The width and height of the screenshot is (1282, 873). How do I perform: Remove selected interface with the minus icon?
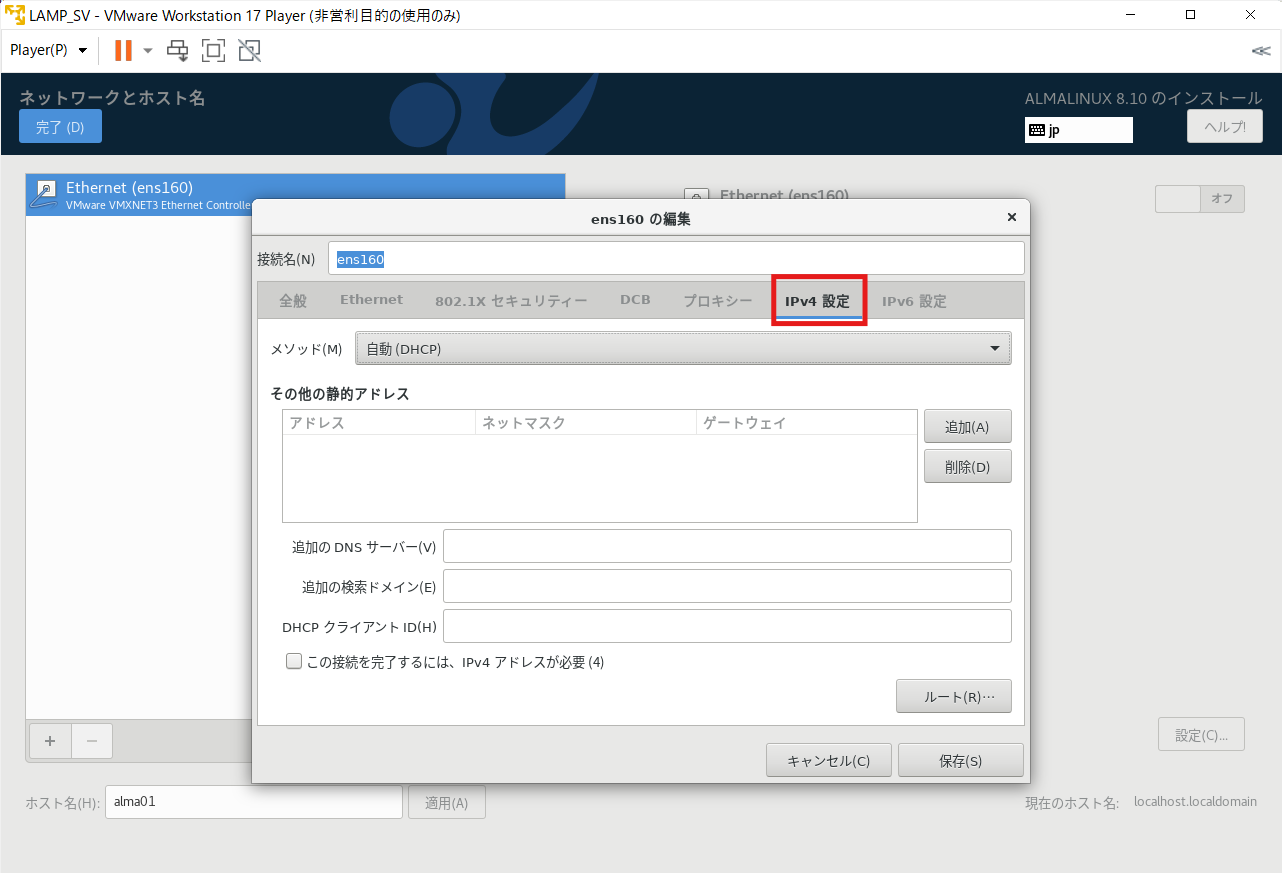92,741
